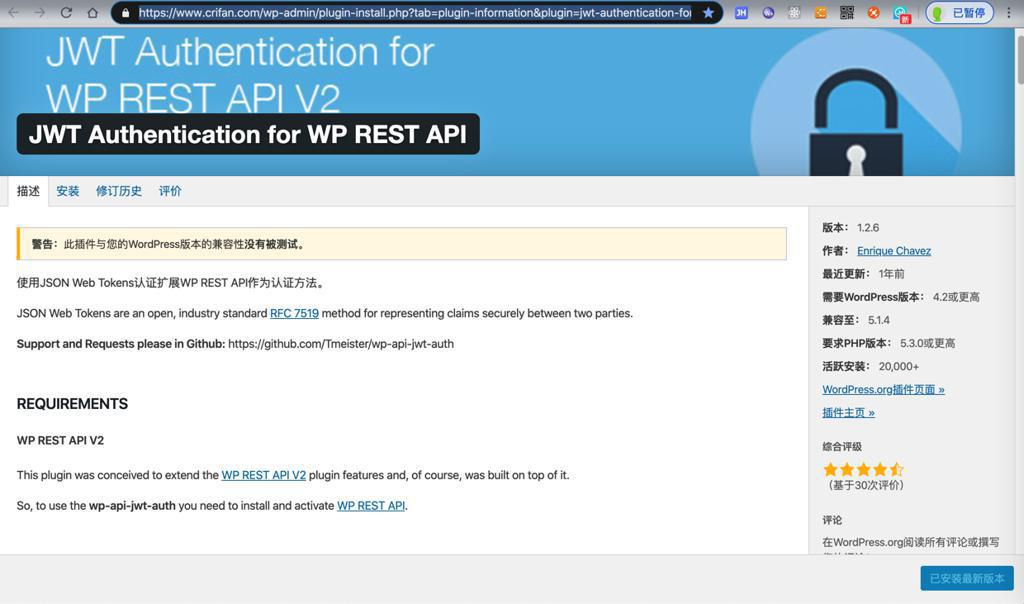Open the QR code extension icon
This screenshot has height=604, width=1024.
point(847,12)
